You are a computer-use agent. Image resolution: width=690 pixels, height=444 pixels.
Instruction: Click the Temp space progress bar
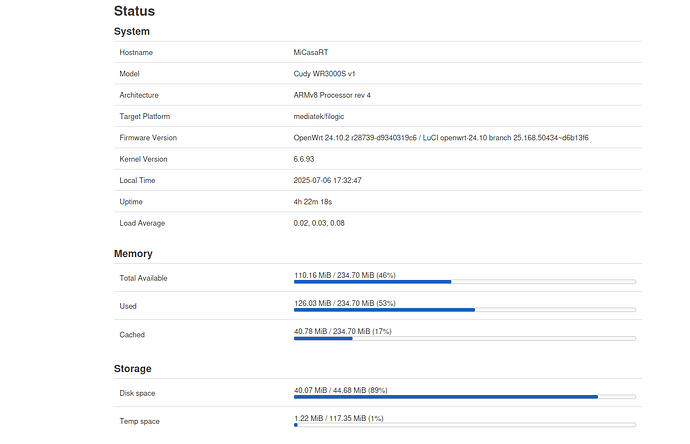pos(465,425)
